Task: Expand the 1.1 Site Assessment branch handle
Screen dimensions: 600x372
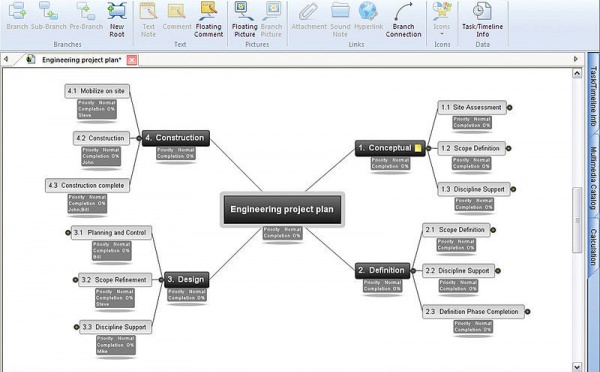Action: (509, 108)
